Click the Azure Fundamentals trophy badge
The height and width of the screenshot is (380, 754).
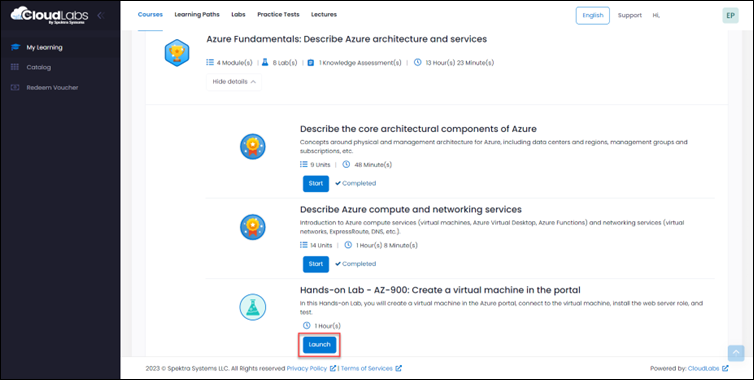tap(177, 53)
